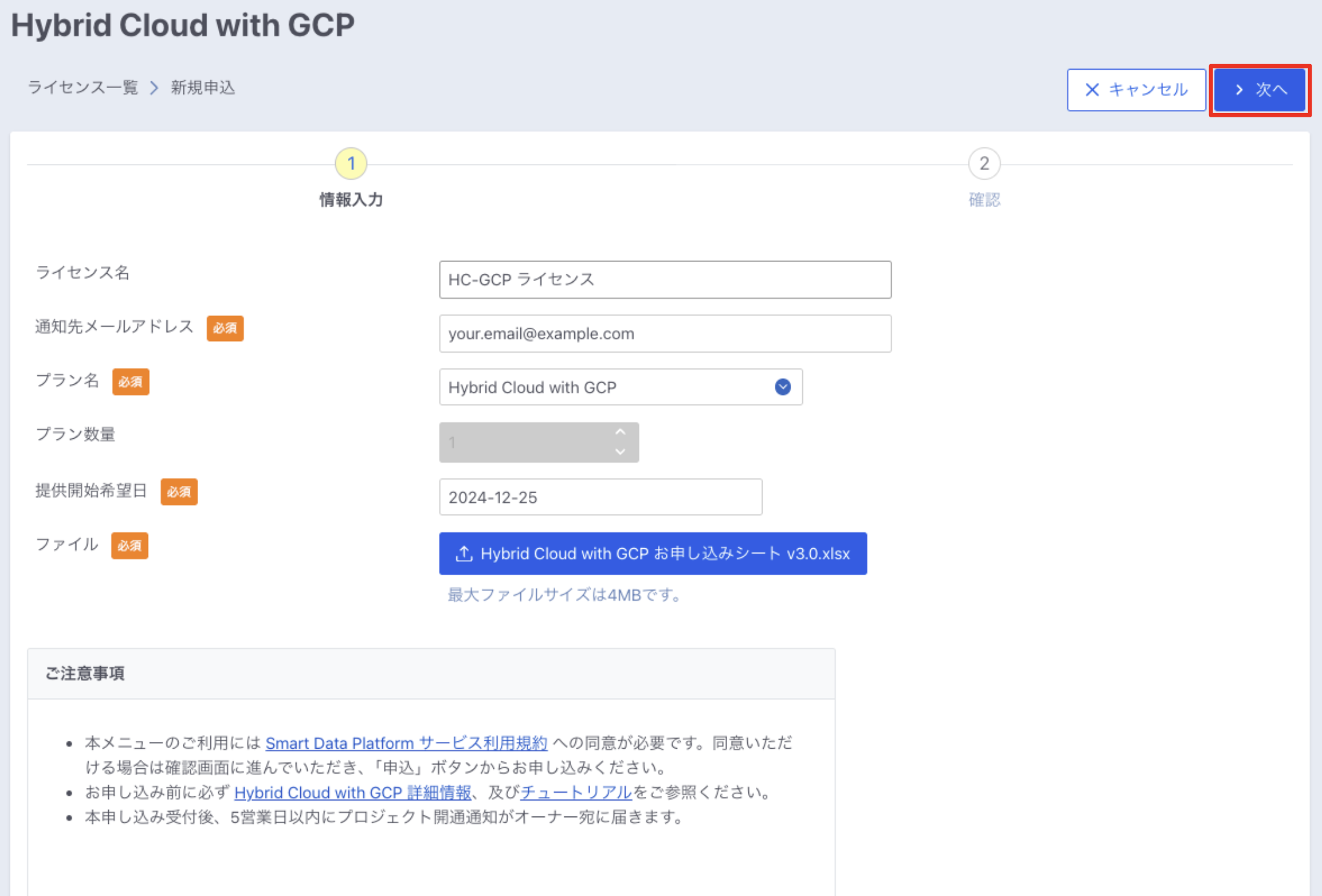Open the Smart Data Platform サービス利用規約 link
Image resolution: width=1322 pixels, height=896 pixels.
[406, 743]
